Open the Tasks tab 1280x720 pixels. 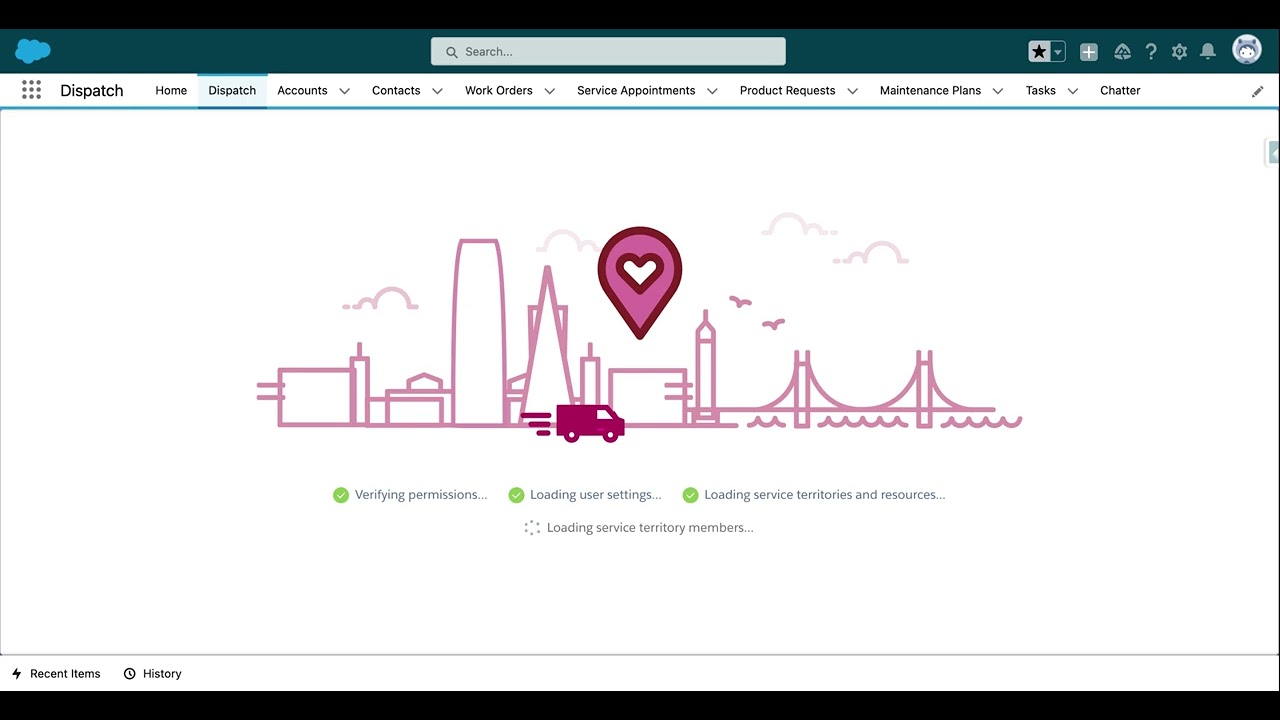(x=1040, y=90)
